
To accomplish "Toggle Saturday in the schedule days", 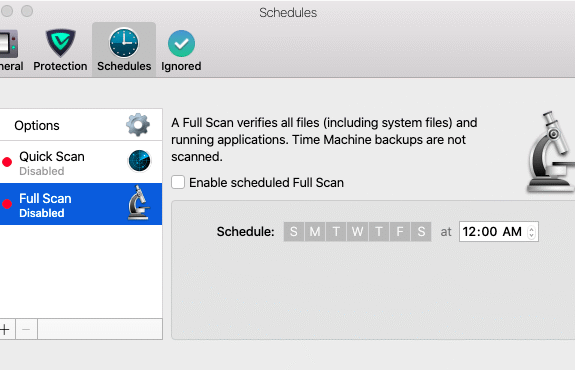I will 421,231.
